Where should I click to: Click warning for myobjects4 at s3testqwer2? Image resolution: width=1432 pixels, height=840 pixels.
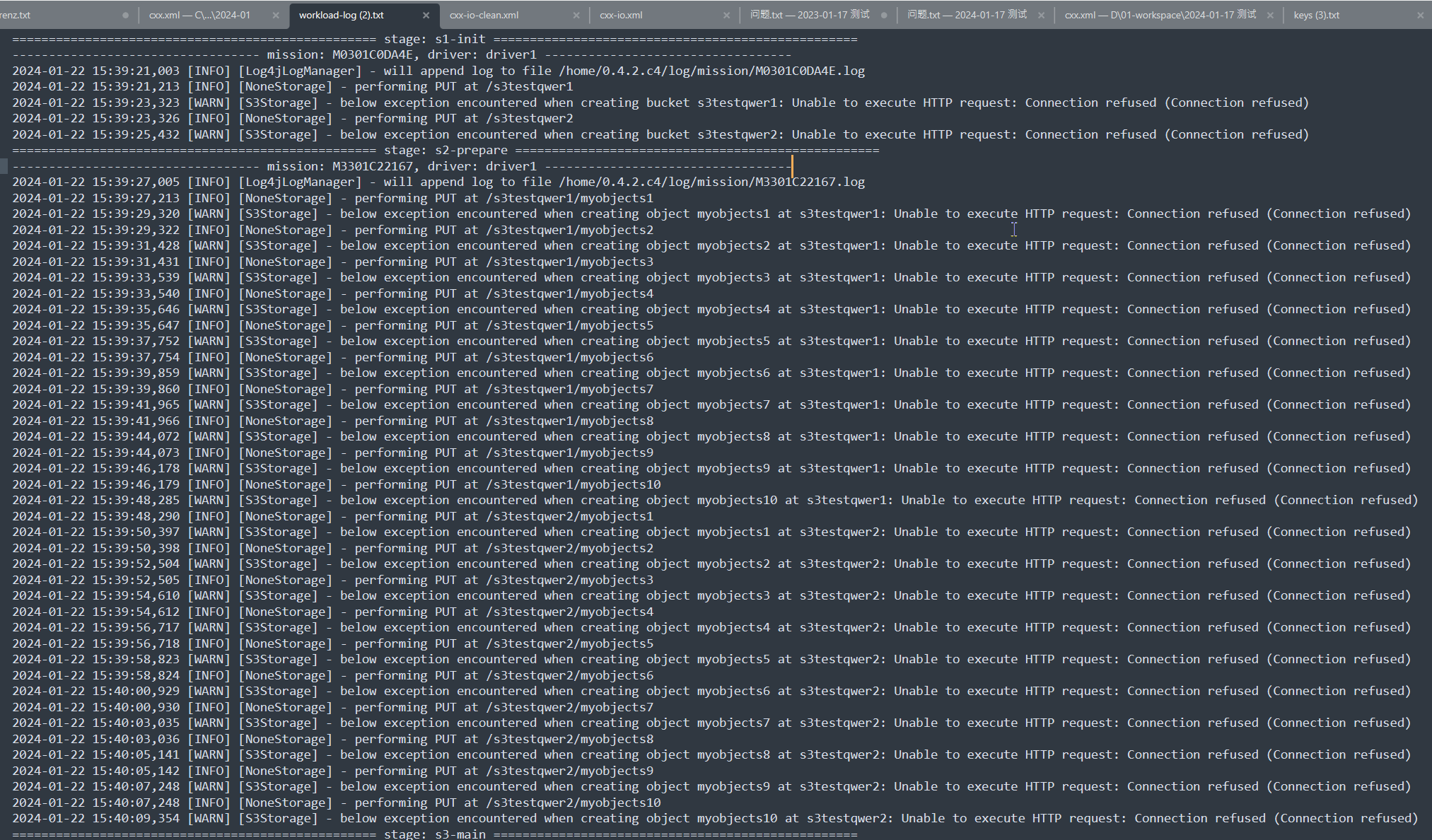pos(711,627)
